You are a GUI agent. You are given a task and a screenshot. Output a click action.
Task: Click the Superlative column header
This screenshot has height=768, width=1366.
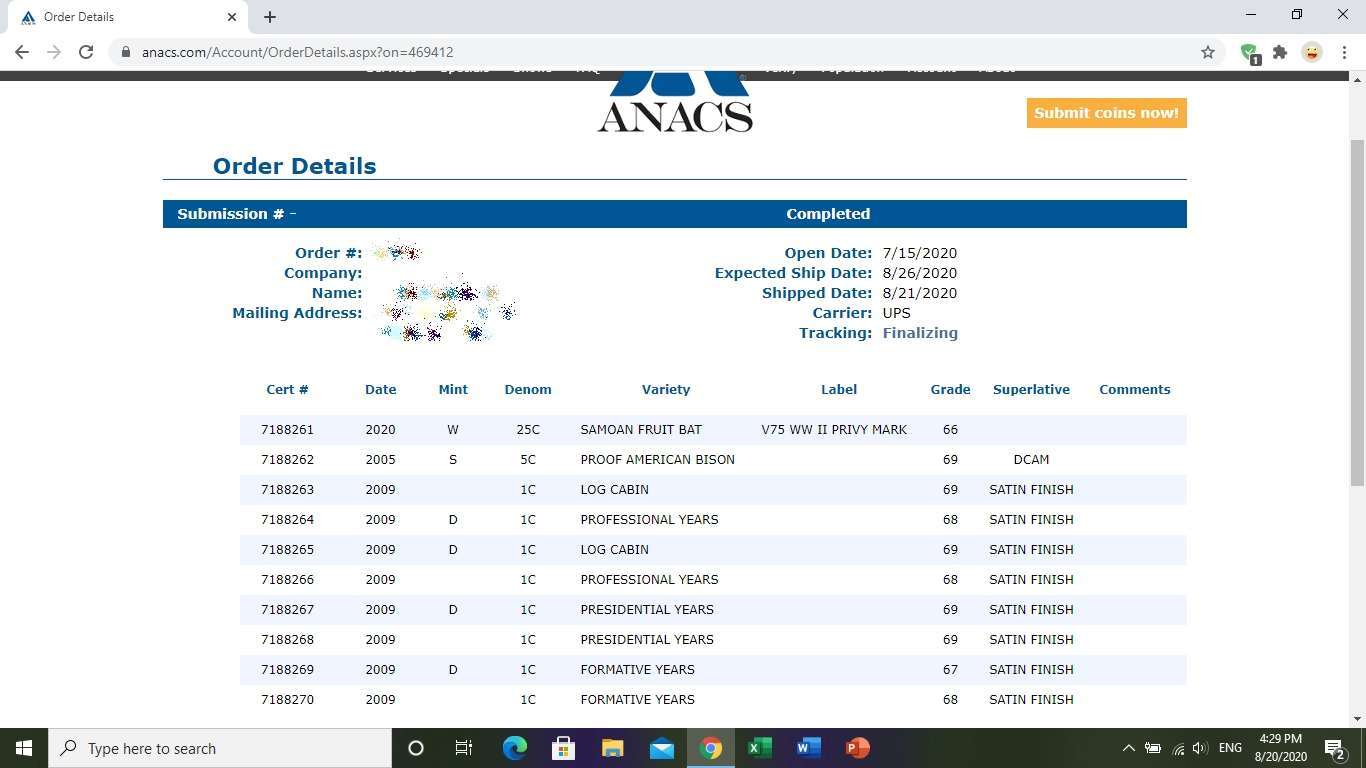tap(1031, 390)
